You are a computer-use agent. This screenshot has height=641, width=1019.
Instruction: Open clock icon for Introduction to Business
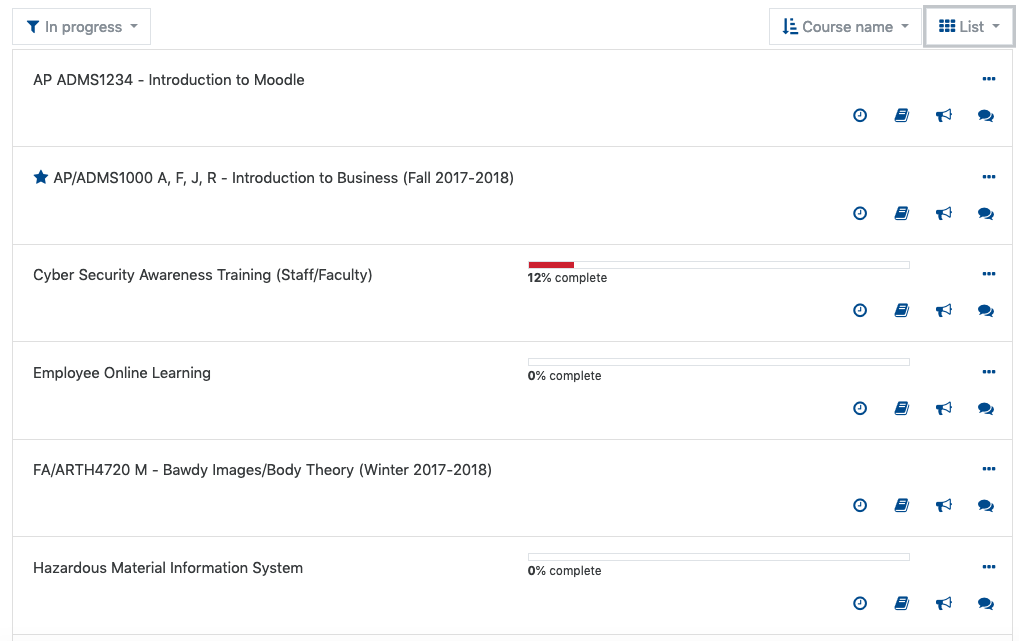pyautogui.click(x=860, y=213)
